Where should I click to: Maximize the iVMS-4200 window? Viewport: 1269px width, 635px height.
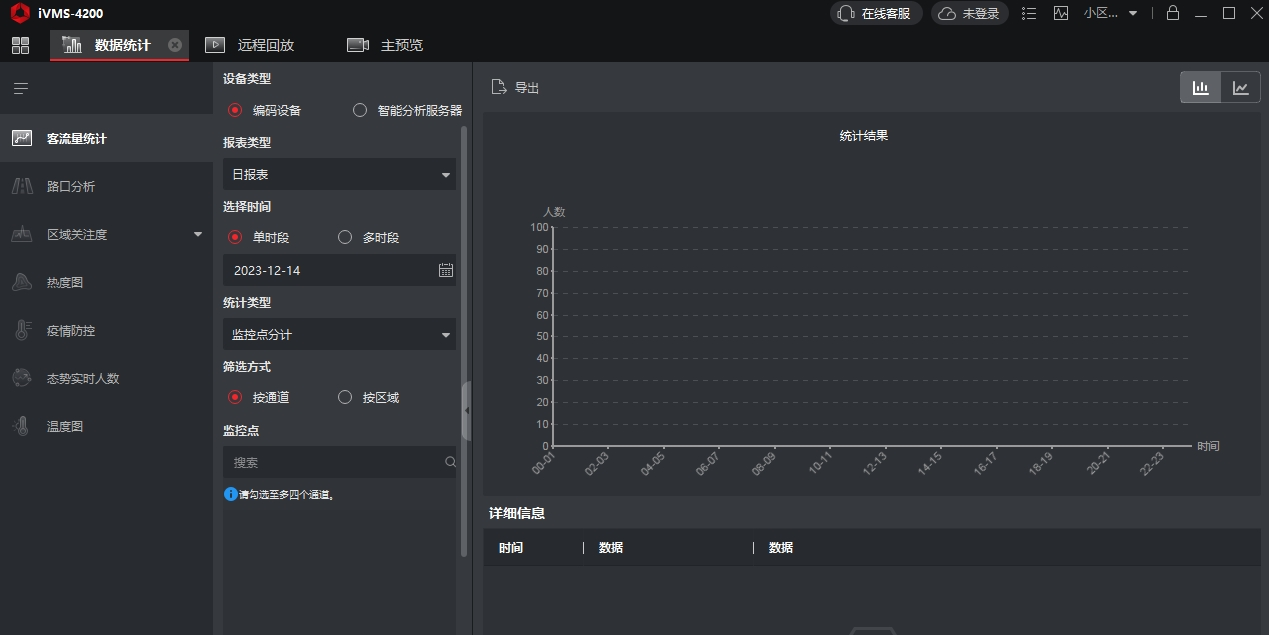coord(1229,13)
